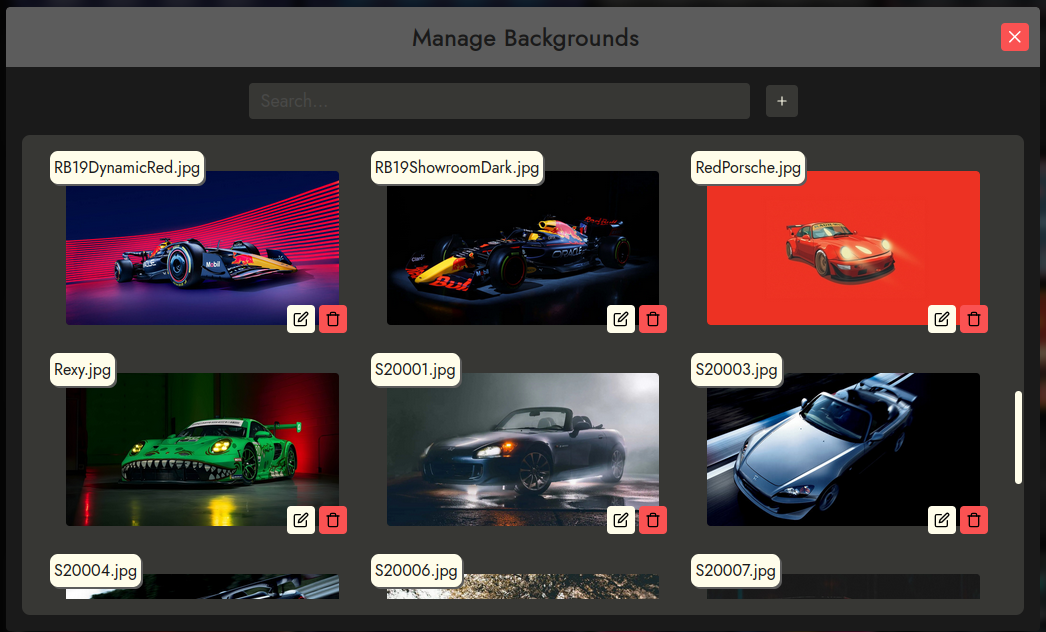Click edit icon for Rexy.jpg
This screenshot has height=632, width=1046.
pyautogui.click(x=300, y=520)
